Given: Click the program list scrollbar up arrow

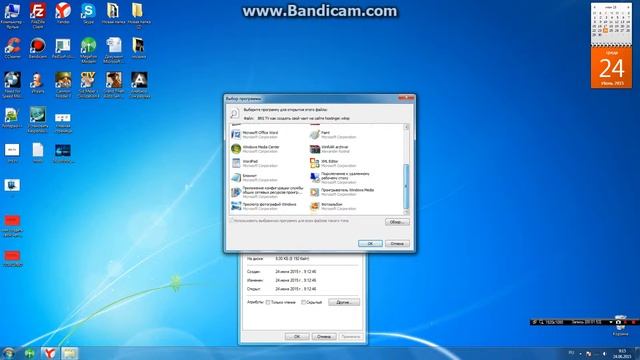Looking at the screenshot, I should click(x=406, y=127).
